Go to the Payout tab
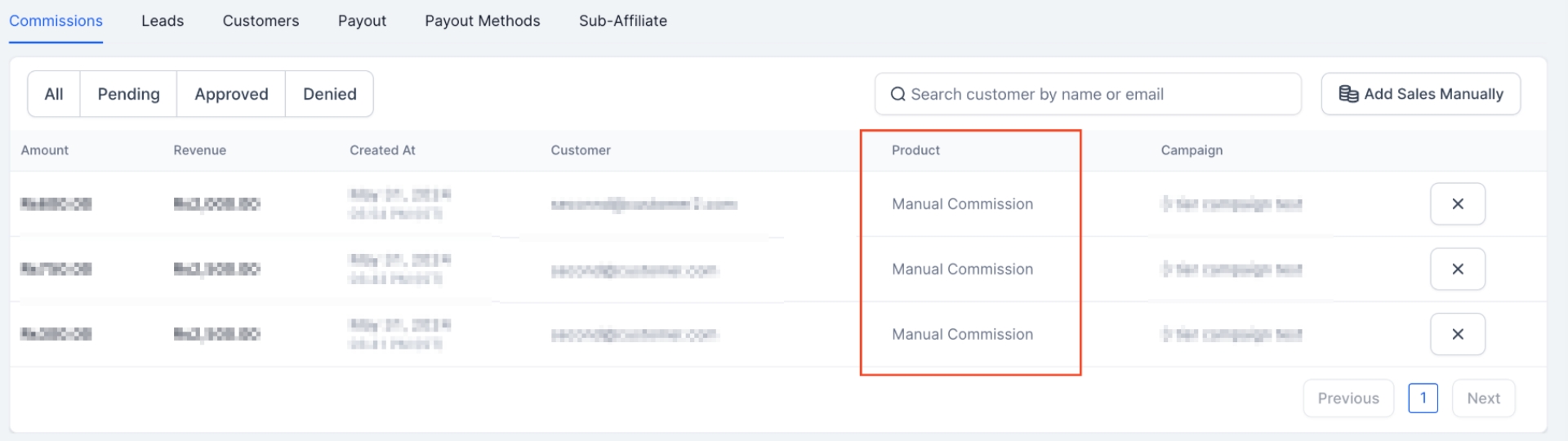This screenshot has width=1568, height=441. tap(362, 21)
